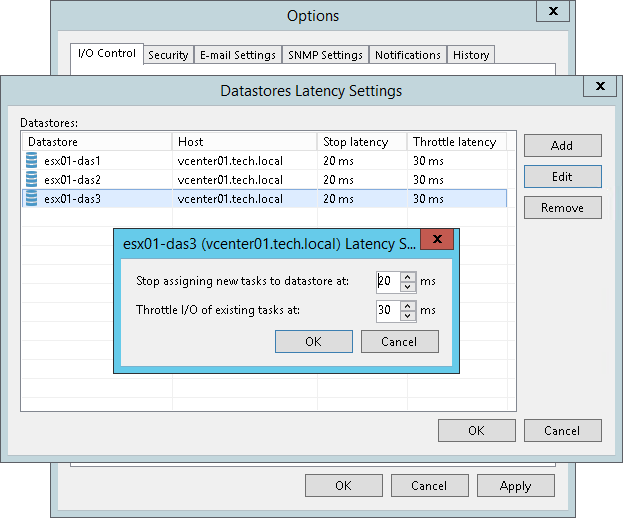Edit the selected datastore latency

click(x=563, y=177)
